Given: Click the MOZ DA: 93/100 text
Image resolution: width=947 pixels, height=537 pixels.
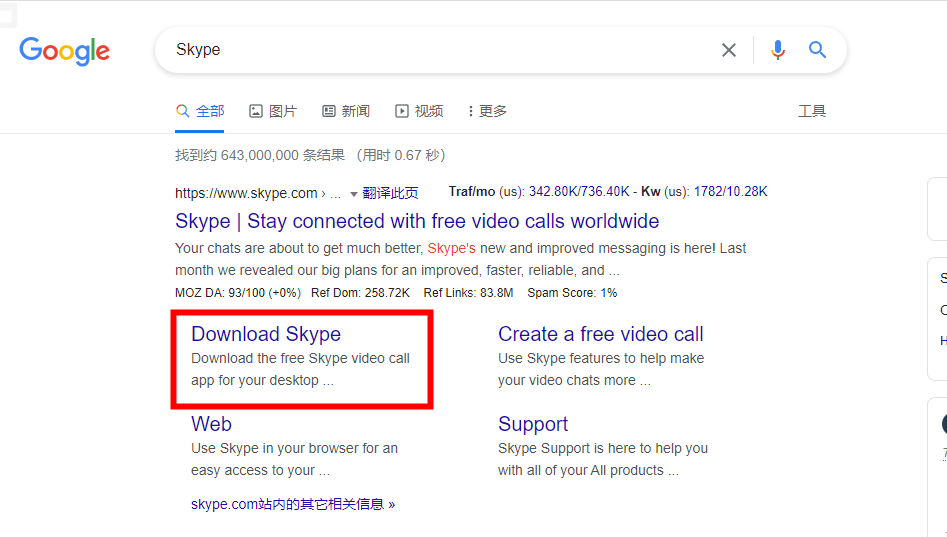Looking at the screenshot, I should coord(238,293).
